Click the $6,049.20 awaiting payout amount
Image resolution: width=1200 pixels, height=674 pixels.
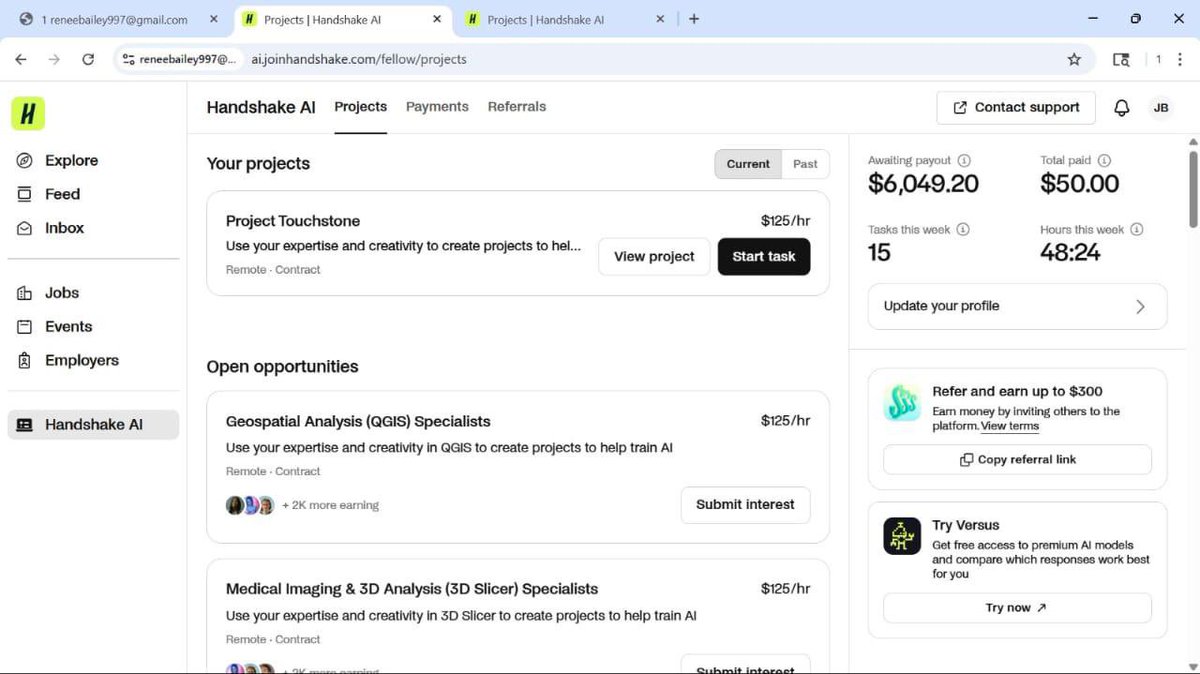click(923, 184)
